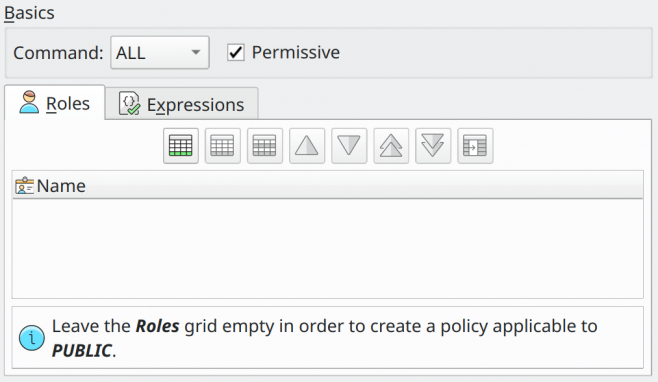
Task: Click the Command dropdown arrow
Action: [x=196, y=52]
